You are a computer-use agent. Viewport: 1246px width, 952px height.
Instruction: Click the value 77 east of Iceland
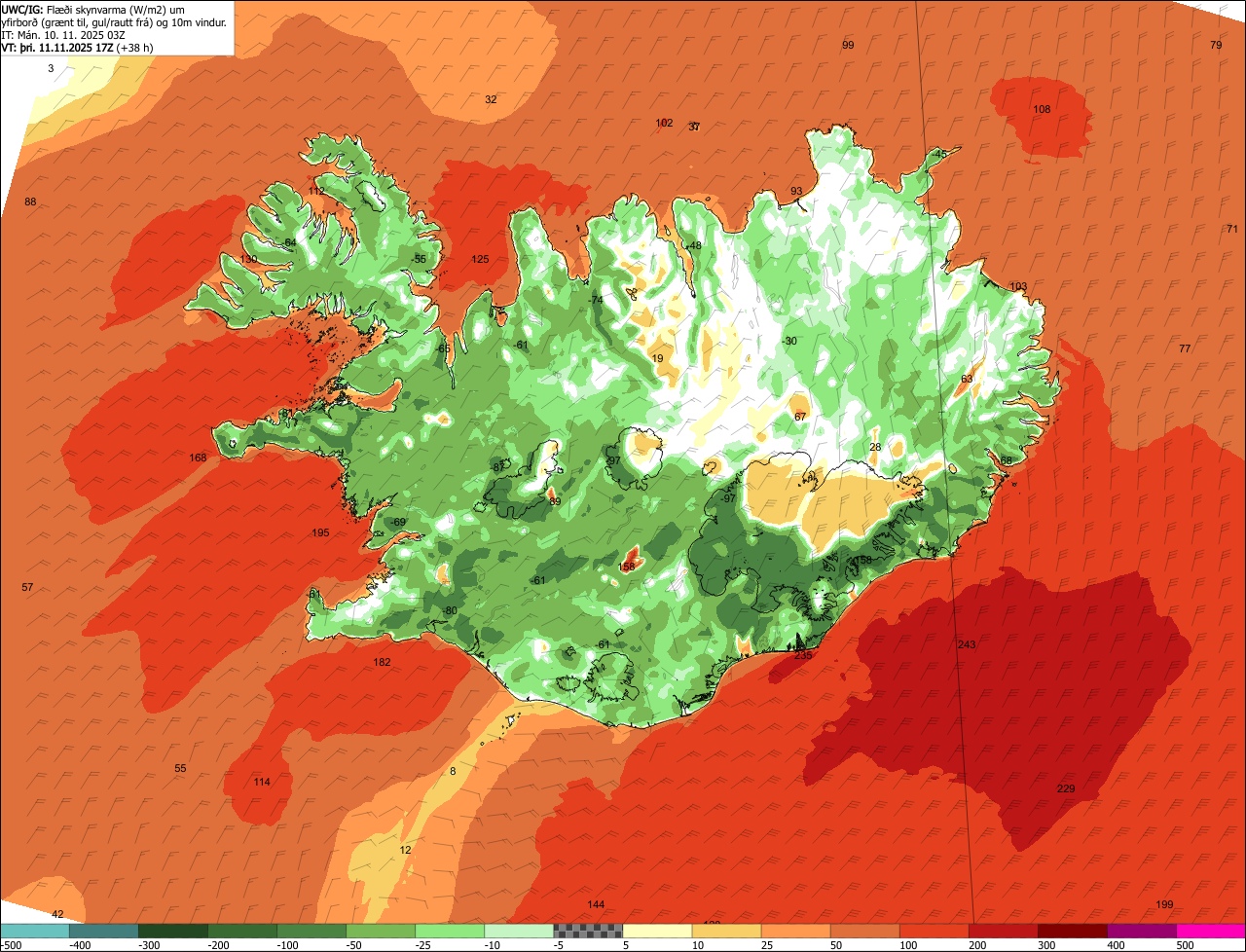tap(1185, 348)
